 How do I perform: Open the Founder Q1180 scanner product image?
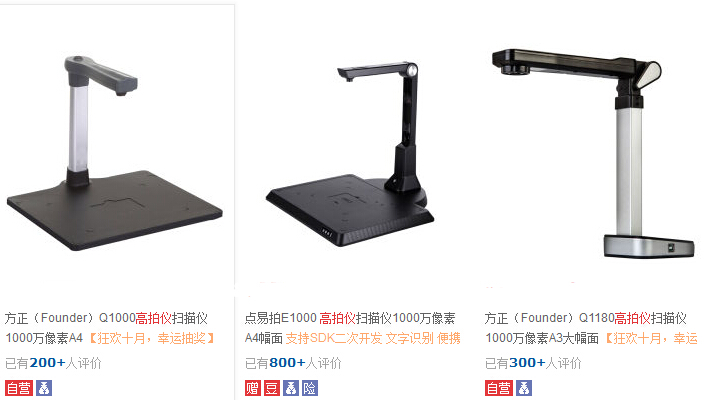tap(594, 154)
